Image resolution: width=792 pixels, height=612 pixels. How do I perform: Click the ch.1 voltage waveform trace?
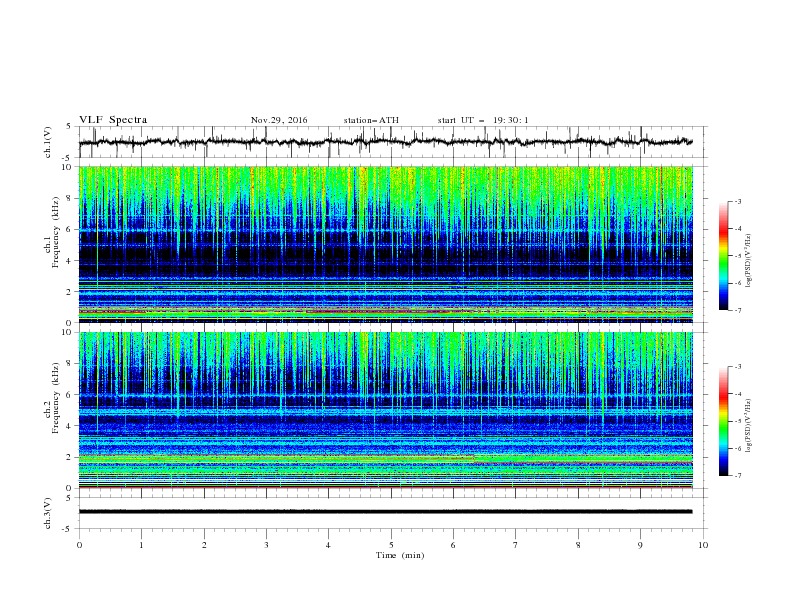click(386, 142)
